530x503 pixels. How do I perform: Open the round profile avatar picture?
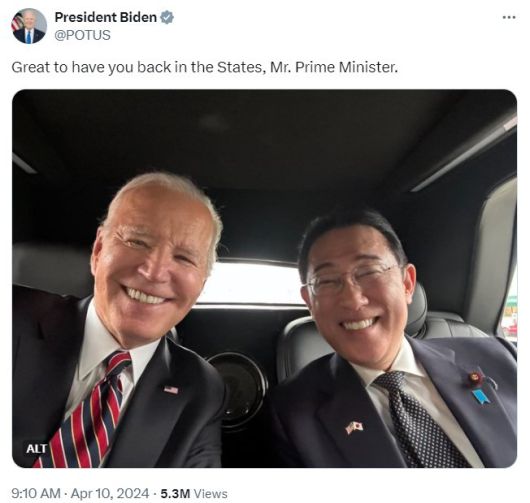pyautogui.click(x=29, y=26)
